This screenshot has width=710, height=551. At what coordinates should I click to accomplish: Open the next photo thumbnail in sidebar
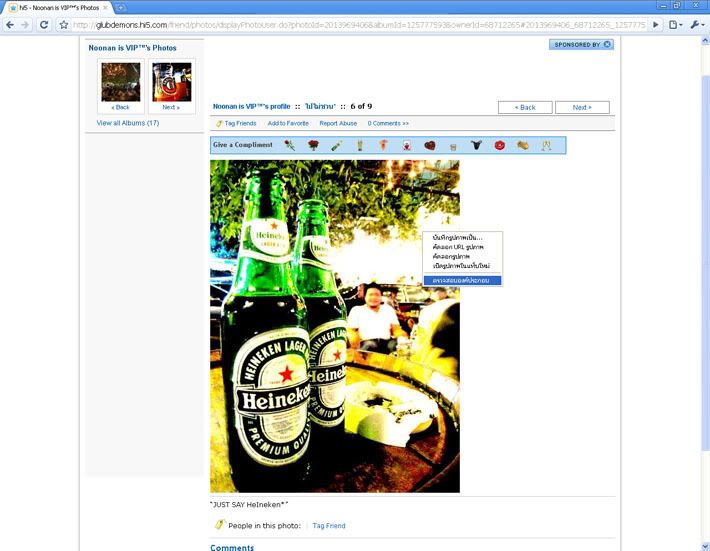[172, 82]
